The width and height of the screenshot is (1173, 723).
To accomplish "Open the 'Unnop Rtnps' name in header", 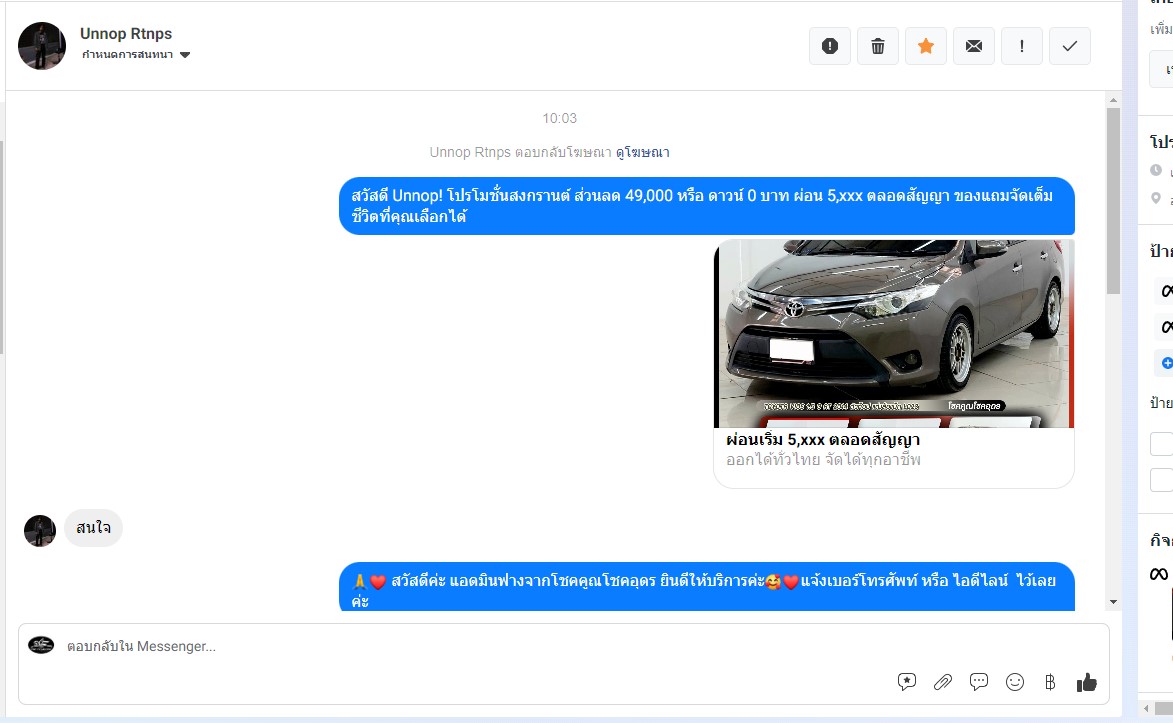I will pyautogui.click(x=126, y=34).
